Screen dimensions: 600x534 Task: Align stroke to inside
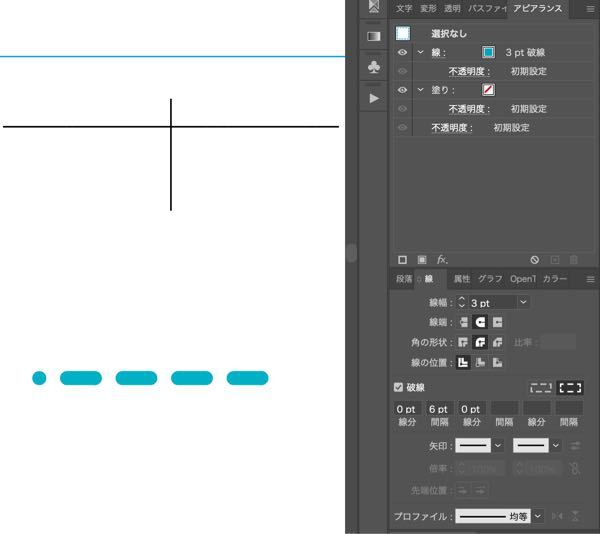[480, 362]
